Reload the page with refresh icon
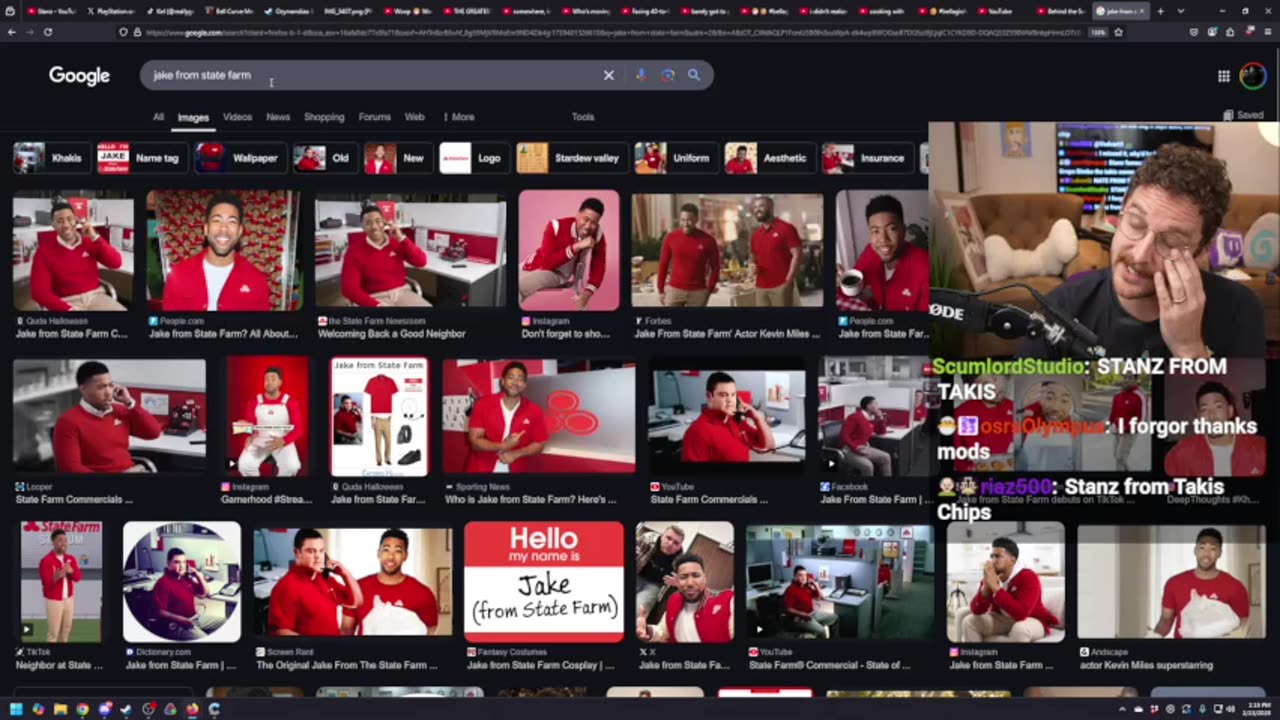The height and width of the screenshot is (720, 1280). coord(47,32)
